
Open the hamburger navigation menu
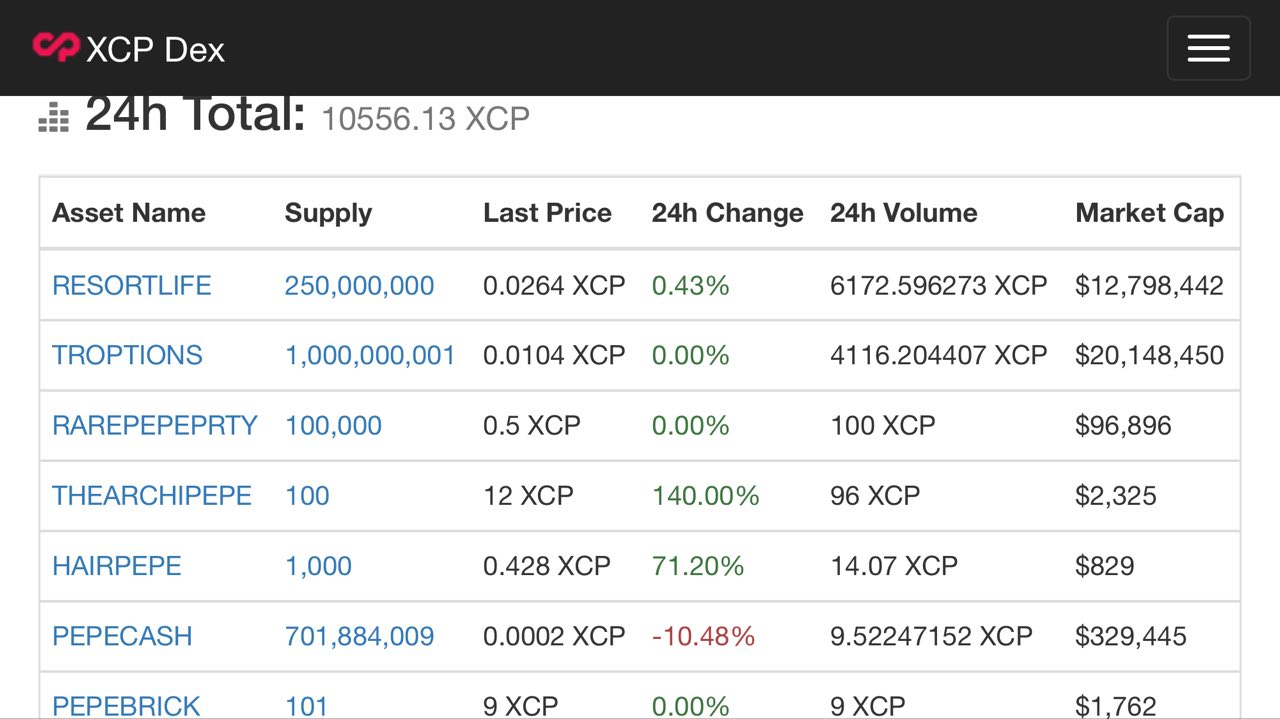click(x=1208, y=48)
